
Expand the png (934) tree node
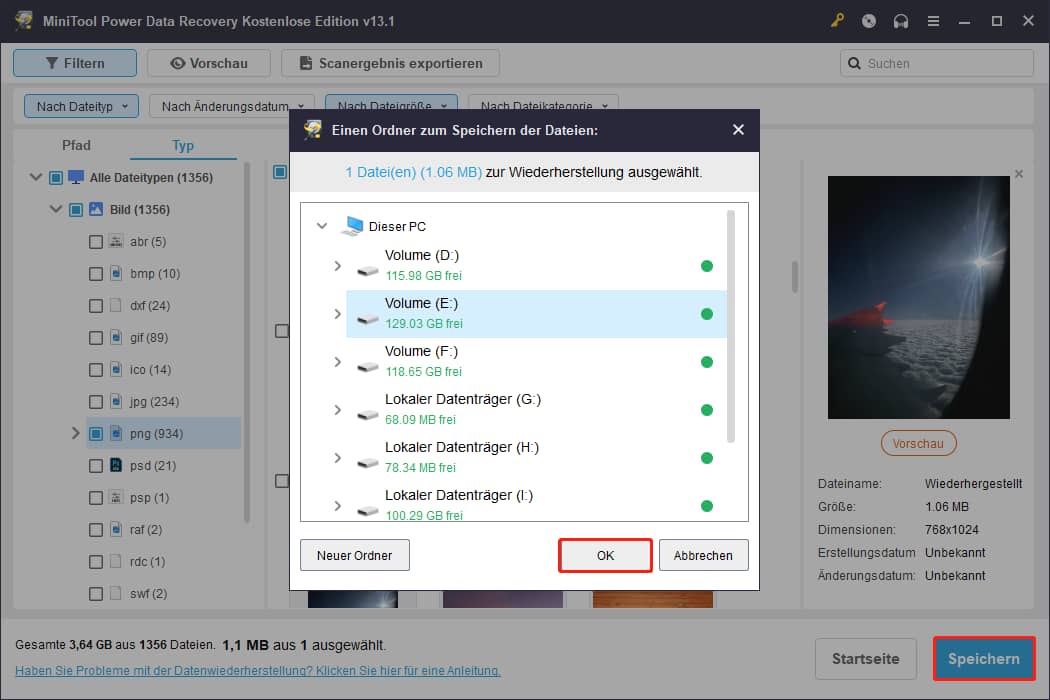coord(76,433)
